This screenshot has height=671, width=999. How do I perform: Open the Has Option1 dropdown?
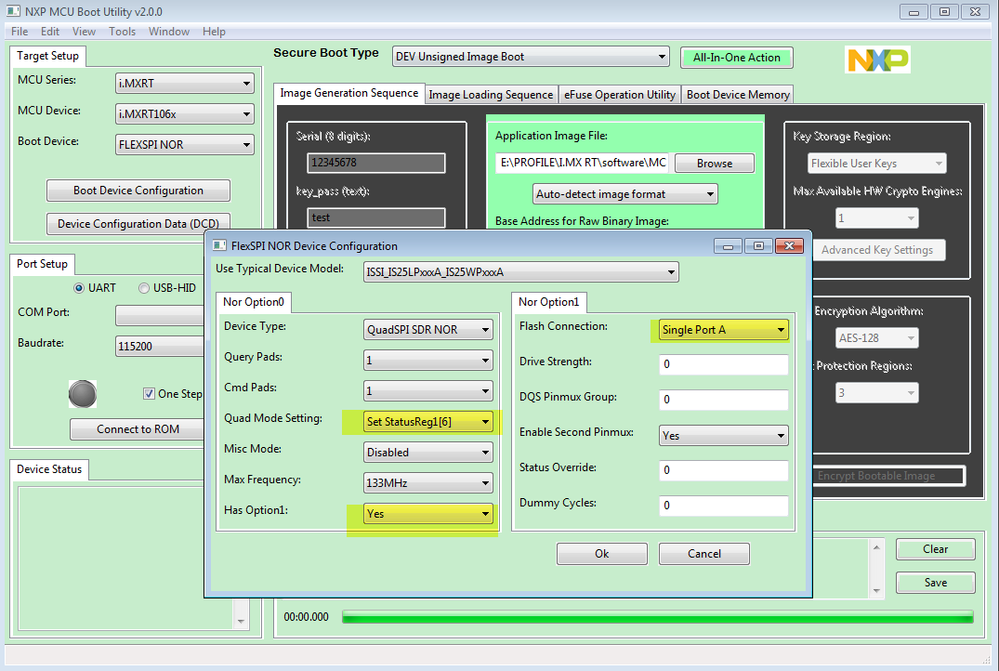click(428, 514)
